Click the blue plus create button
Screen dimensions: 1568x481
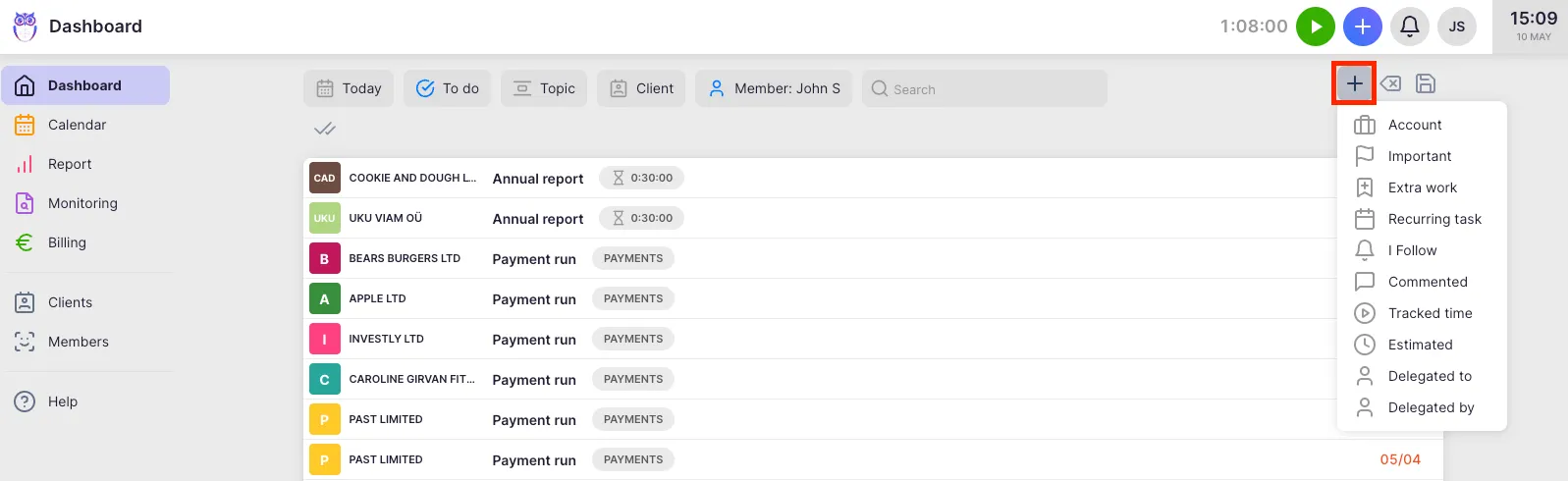[1362, 27]
